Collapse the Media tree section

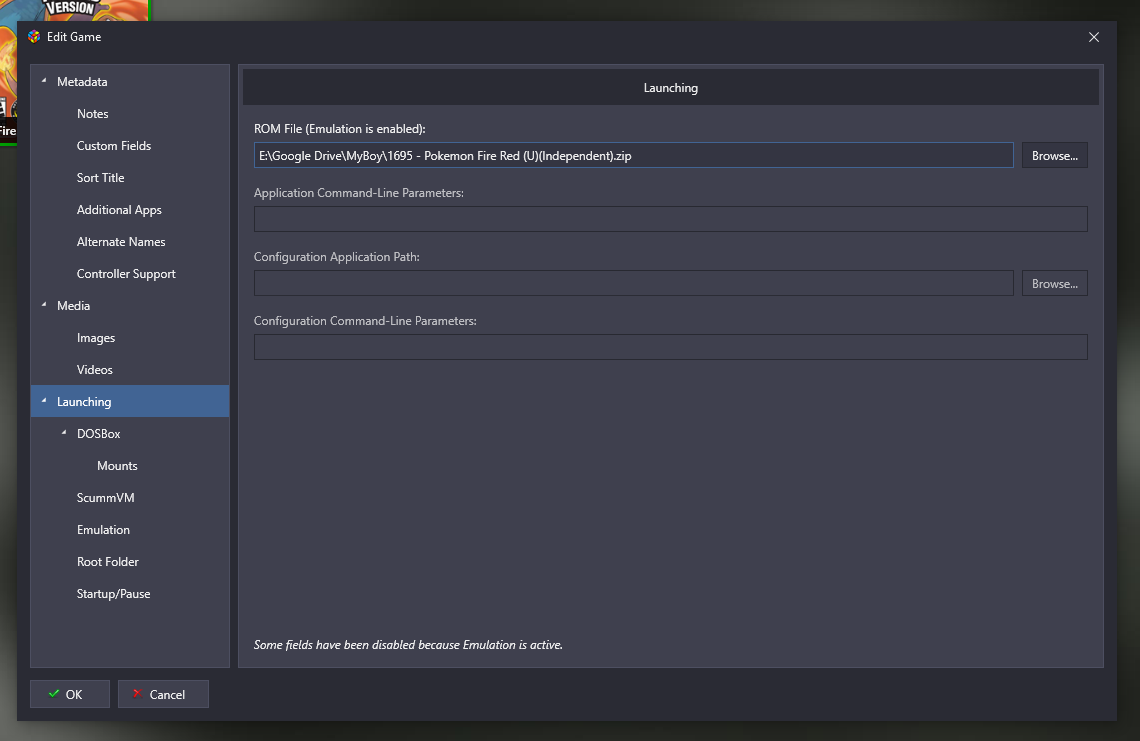[x=44, y=305]
